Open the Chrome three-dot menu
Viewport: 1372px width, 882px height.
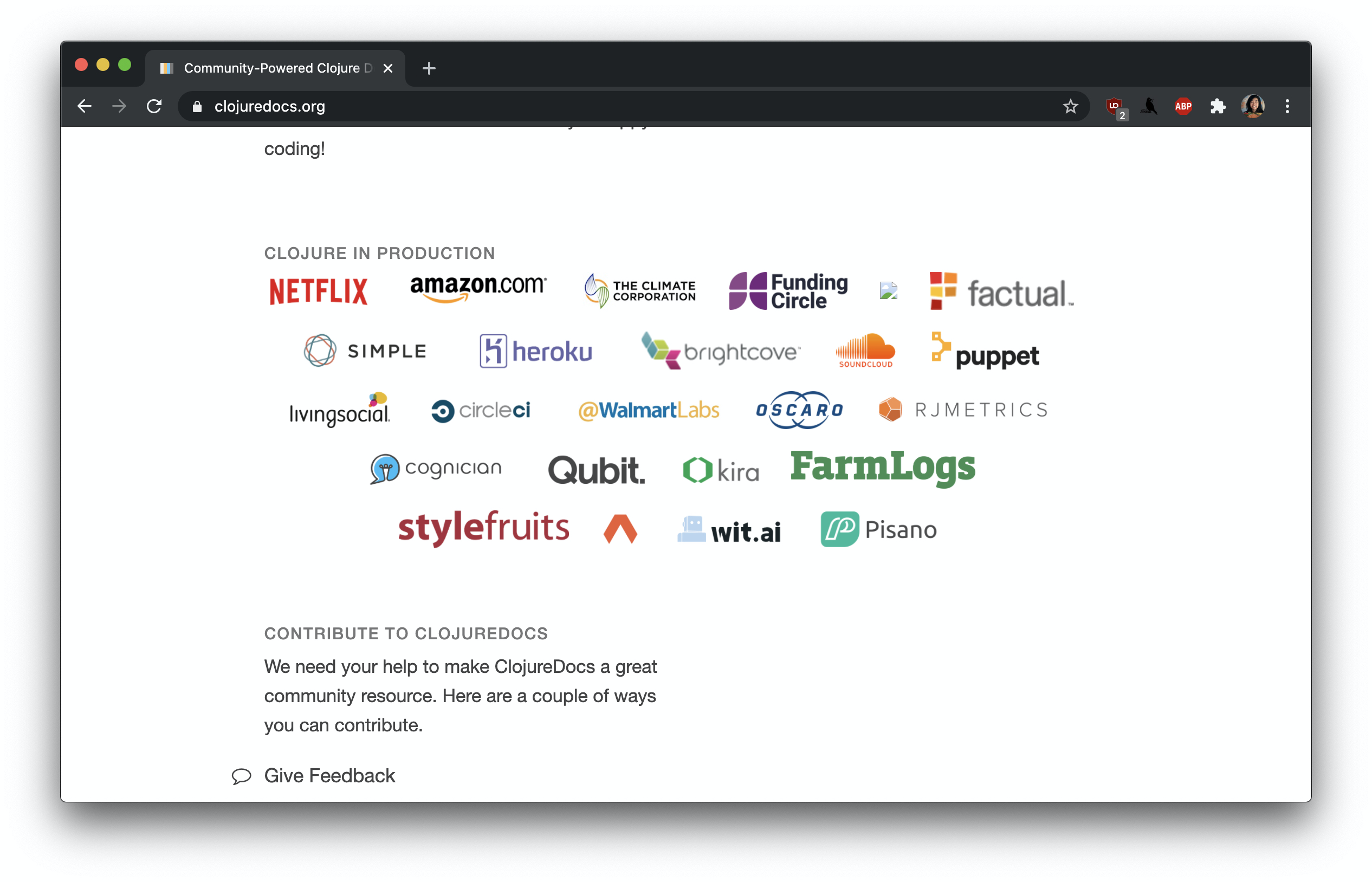tap(1287, 106)
